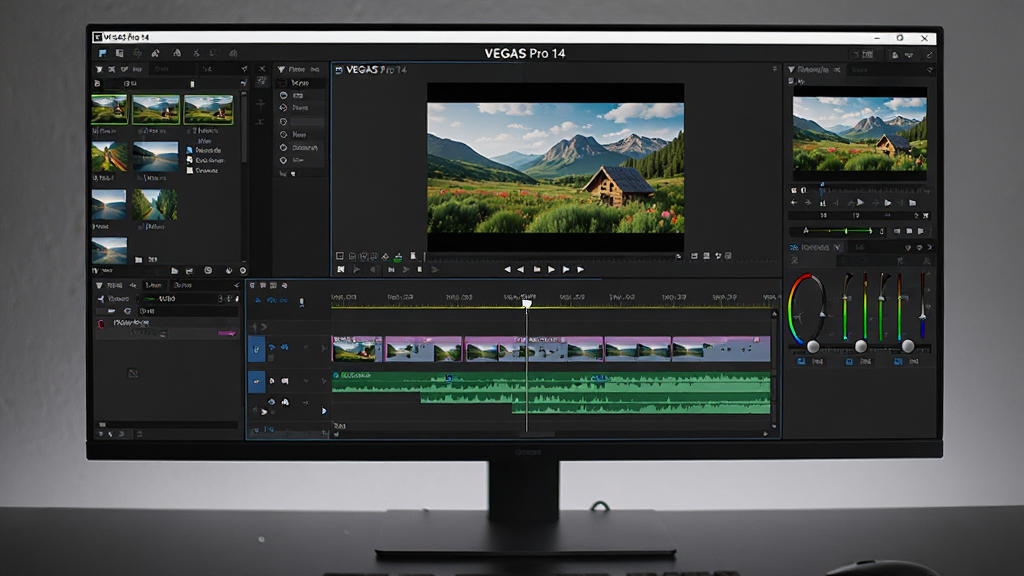Click the microphone marker icon beside the timeline ruler
The height and width of the screenshot is (576, 1024).
click(302, 302)
